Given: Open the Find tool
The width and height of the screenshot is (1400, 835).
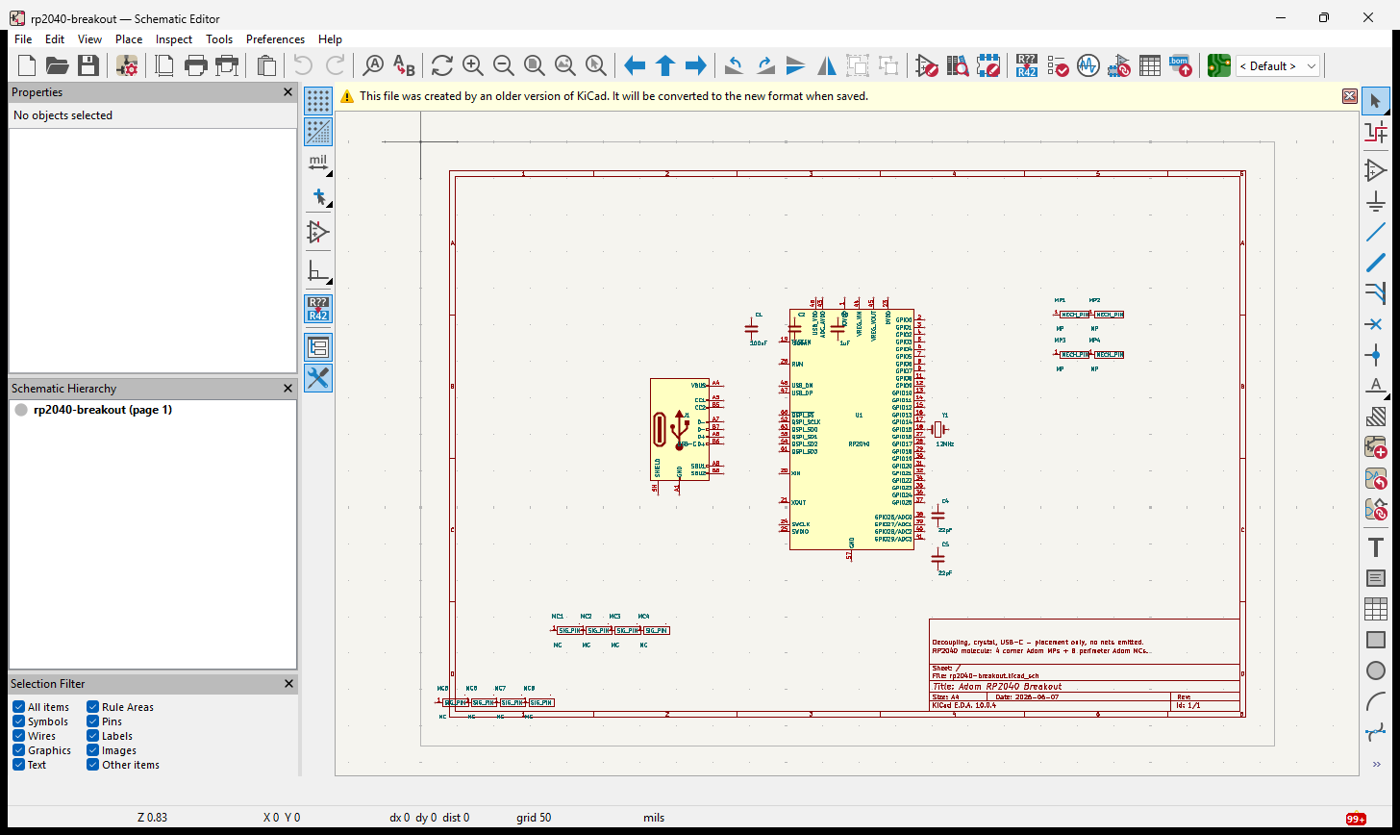Looking at the screenshot, I should pos(373,66).
